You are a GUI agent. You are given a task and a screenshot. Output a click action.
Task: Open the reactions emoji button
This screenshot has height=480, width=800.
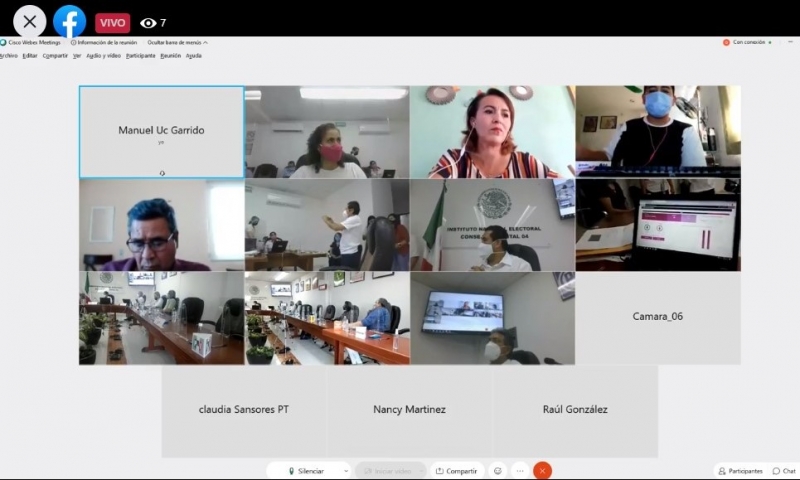tap(497, 470)
